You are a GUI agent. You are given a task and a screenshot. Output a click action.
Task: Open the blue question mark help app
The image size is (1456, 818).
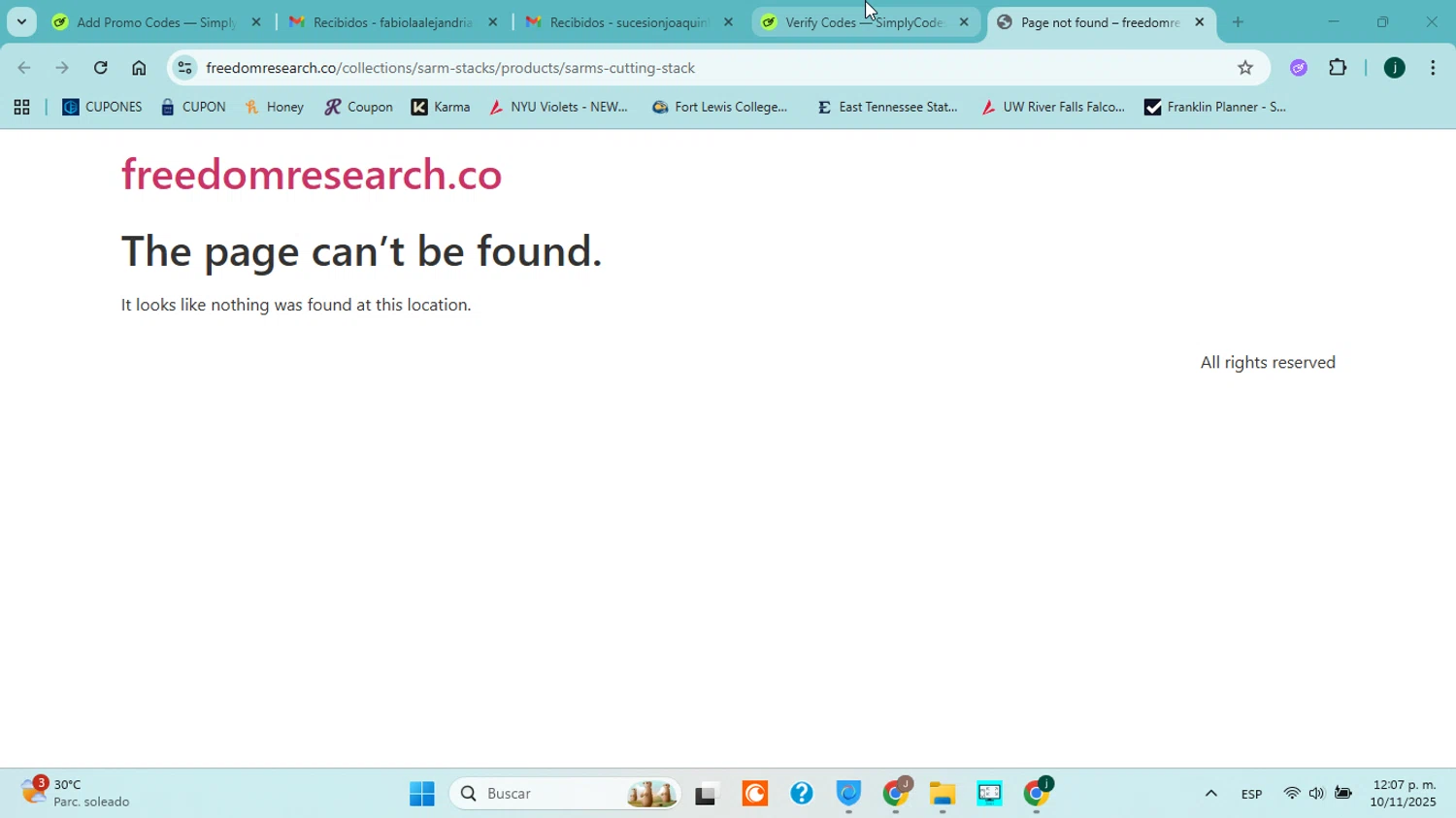802,794
